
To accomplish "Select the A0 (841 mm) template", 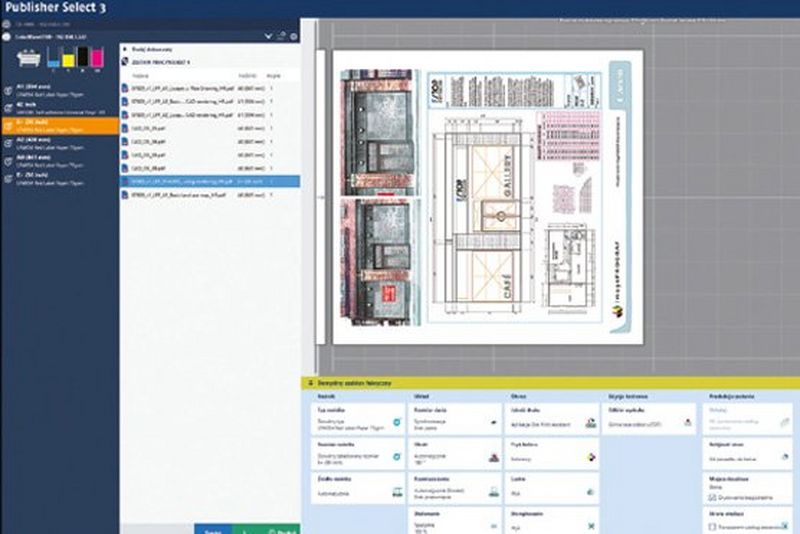I will tap(60, 161).
